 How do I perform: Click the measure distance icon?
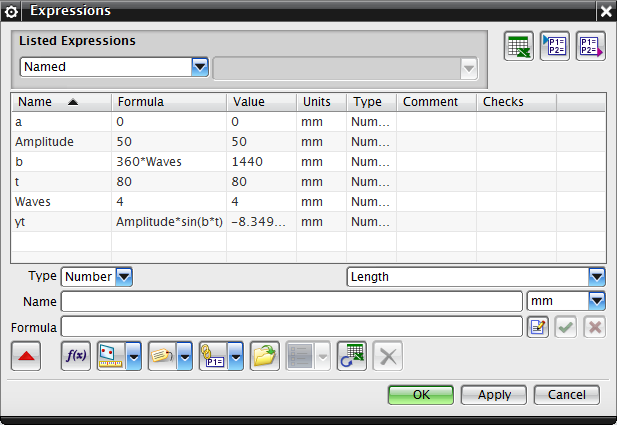111,356
